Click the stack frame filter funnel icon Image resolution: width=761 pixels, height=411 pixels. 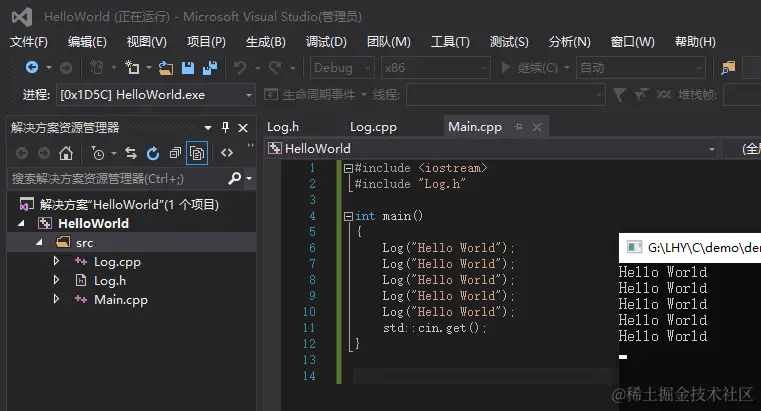pyautogui.click(x=619, y=95)
